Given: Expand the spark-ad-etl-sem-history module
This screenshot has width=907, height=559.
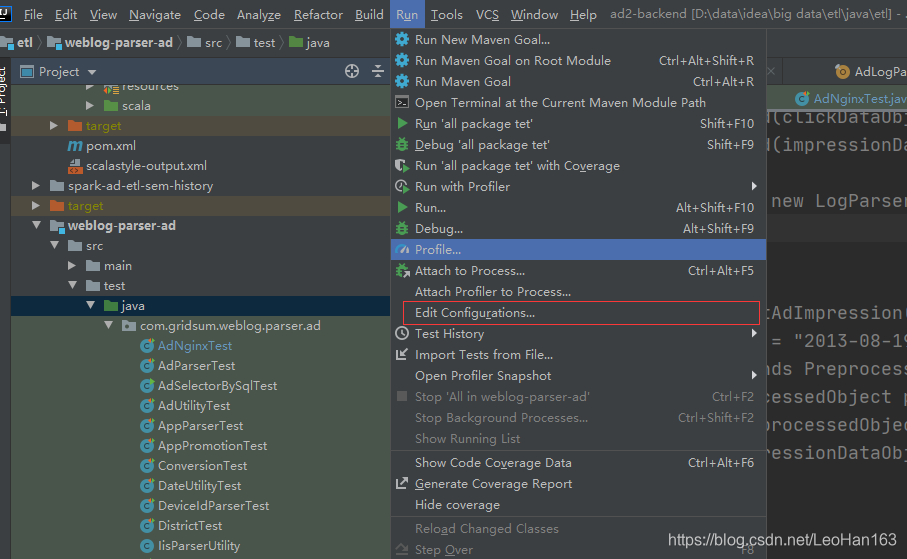Looking at the screenshot, I should point(36,186).
